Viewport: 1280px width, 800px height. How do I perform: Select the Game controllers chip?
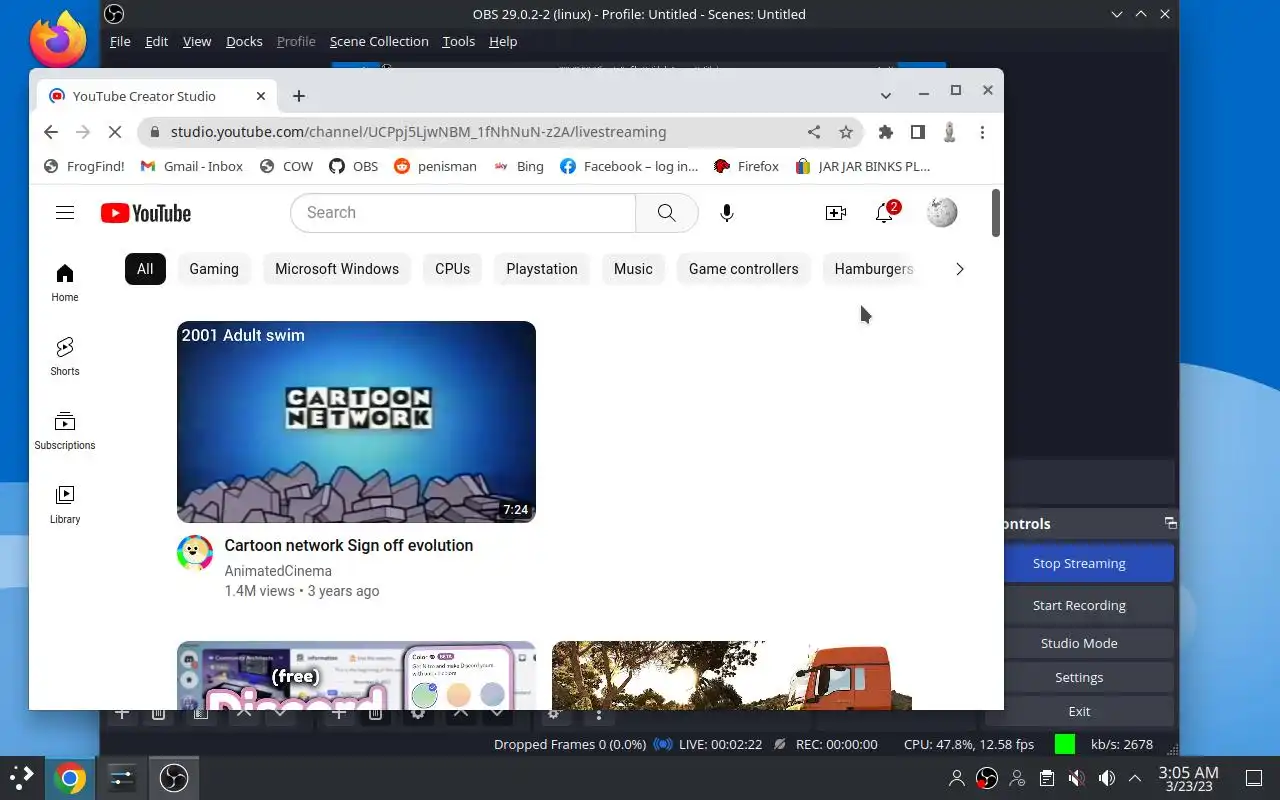(743, 269)
